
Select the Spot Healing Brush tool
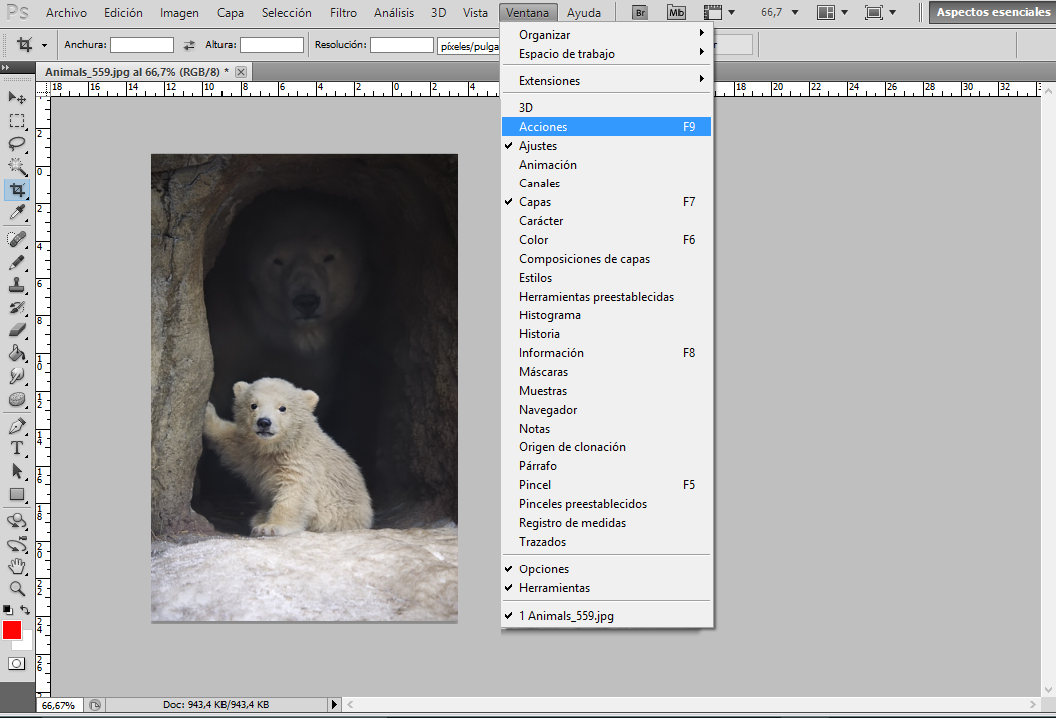coord(17,239)
